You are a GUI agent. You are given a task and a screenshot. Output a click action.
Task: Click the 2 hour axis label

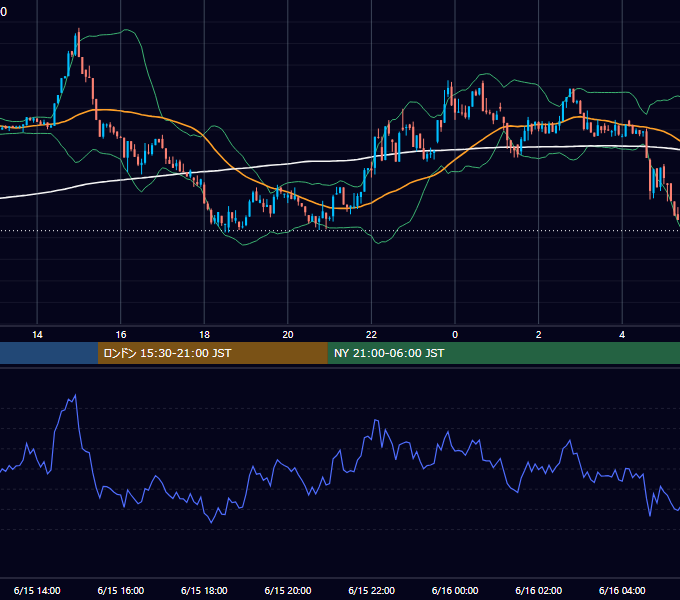click(539, 335)
